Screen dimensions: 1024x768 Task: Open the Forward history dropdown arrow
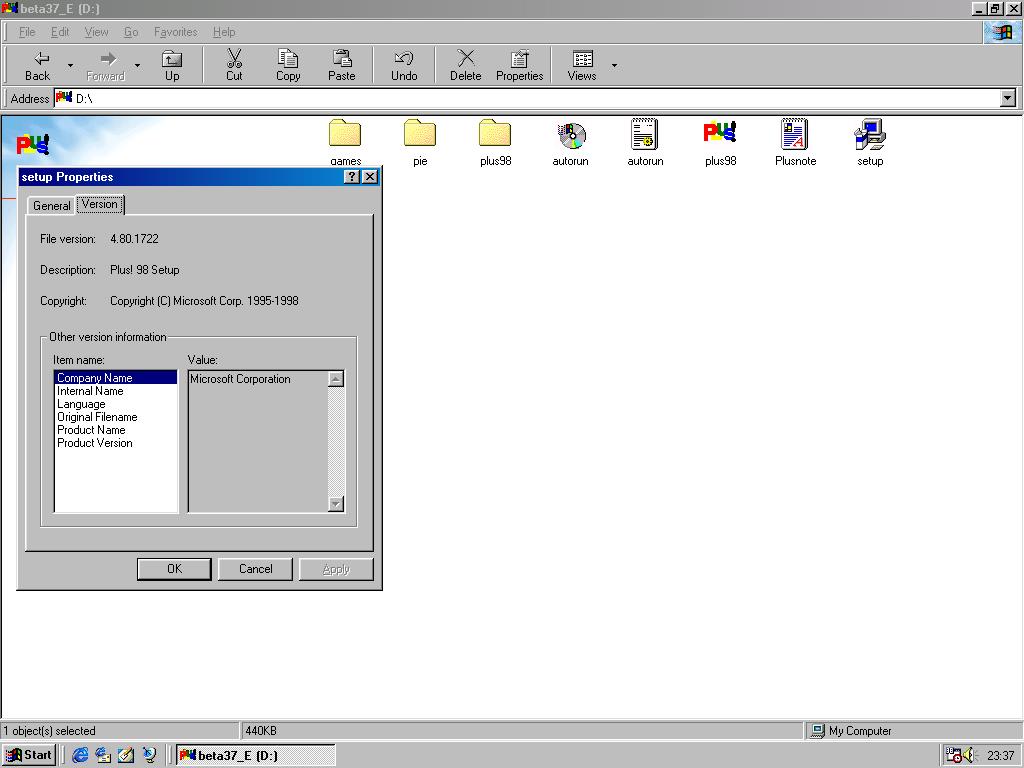[x=137, y=65]
